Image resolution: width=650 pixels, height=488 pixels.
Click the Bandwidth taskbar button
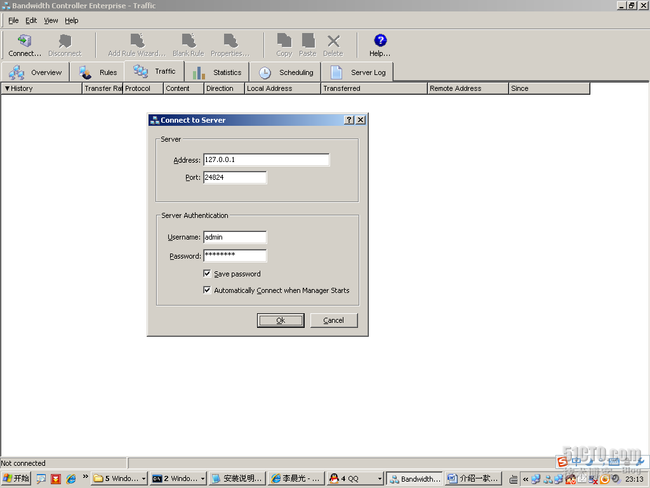pyautogui.click(x=415, y=478)
